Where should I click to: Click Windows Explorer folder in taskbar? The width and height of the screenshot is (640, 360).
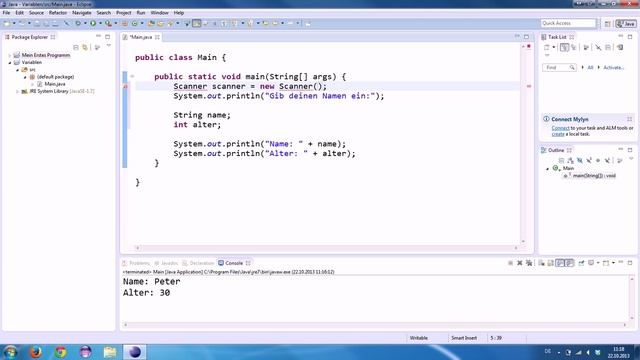[x=110, y=351]
